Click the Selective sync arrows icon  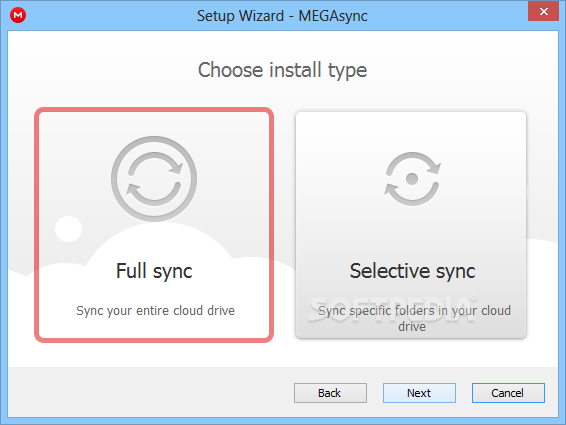tap(413, 179)
